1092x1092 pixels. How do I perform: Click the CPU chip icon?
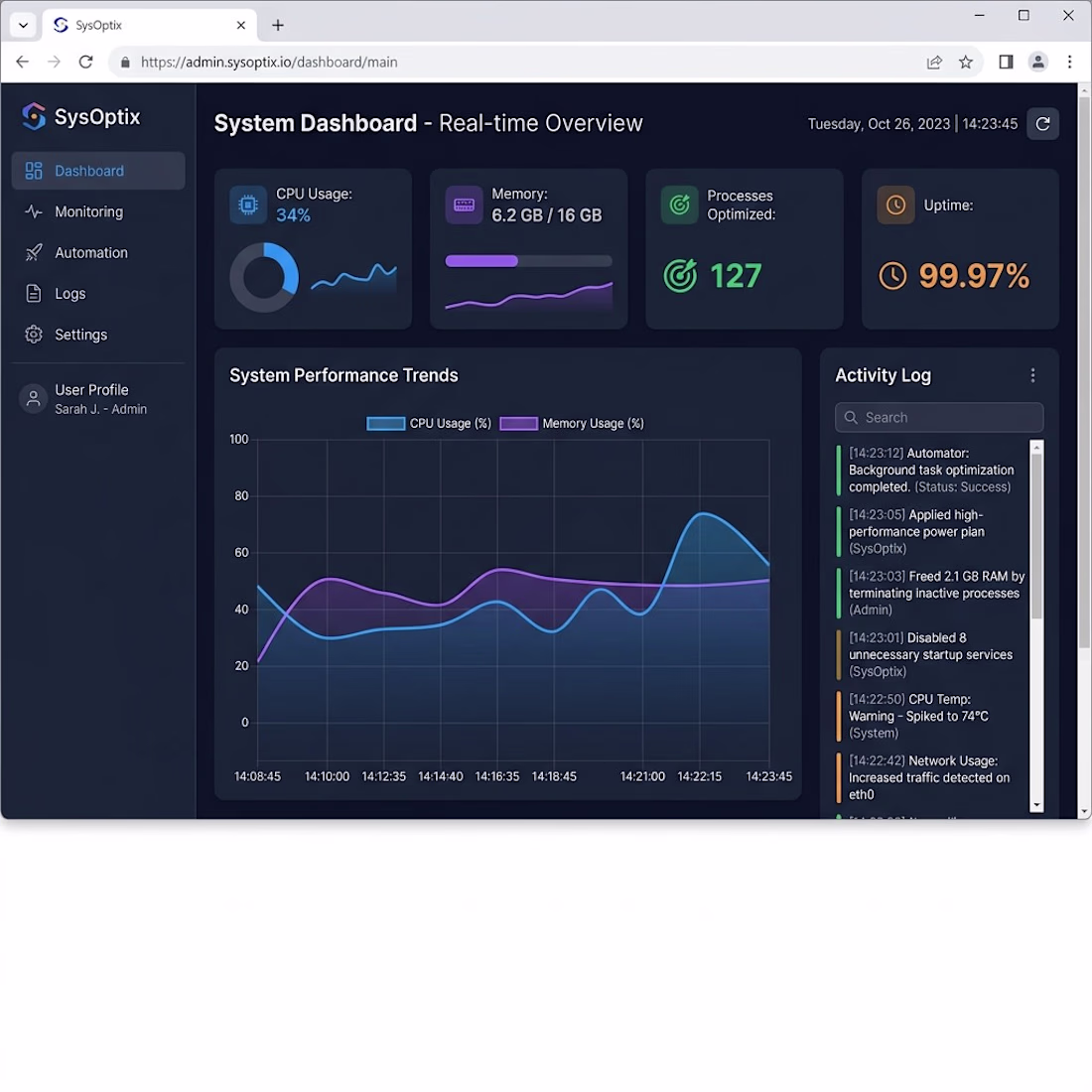[x=248, y=205]
